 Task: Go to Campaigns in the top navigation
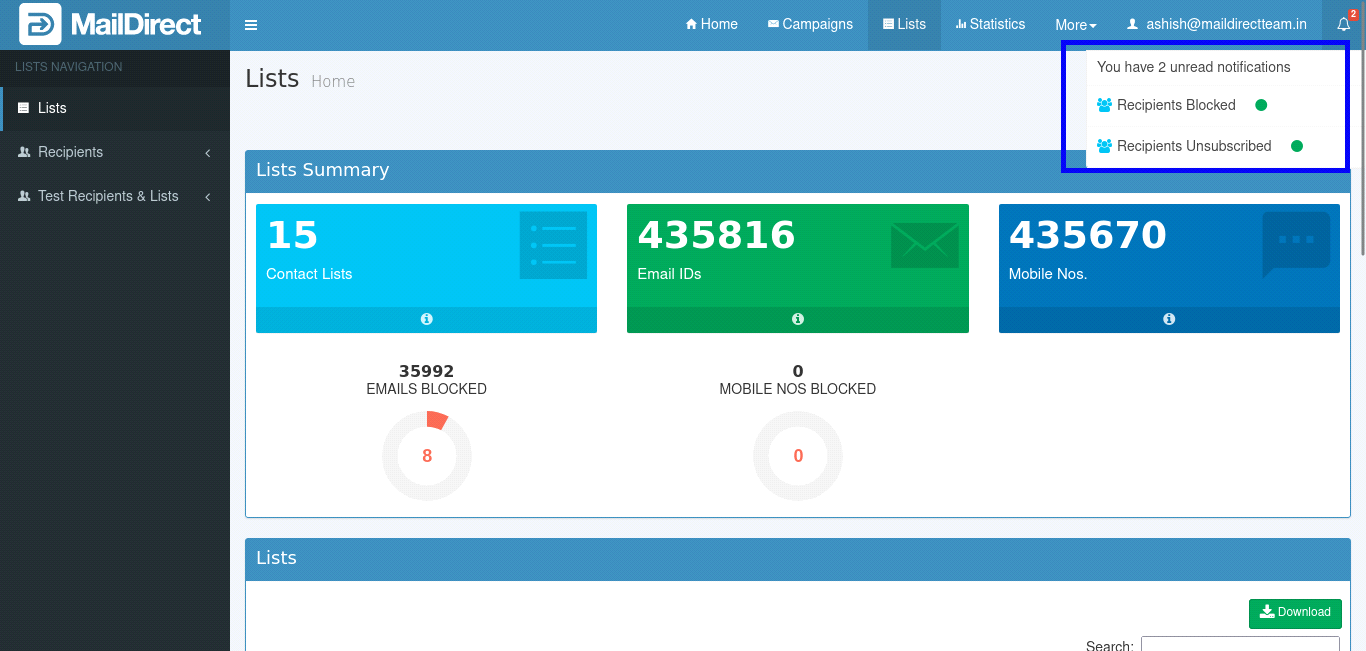(x=810, y=24)
